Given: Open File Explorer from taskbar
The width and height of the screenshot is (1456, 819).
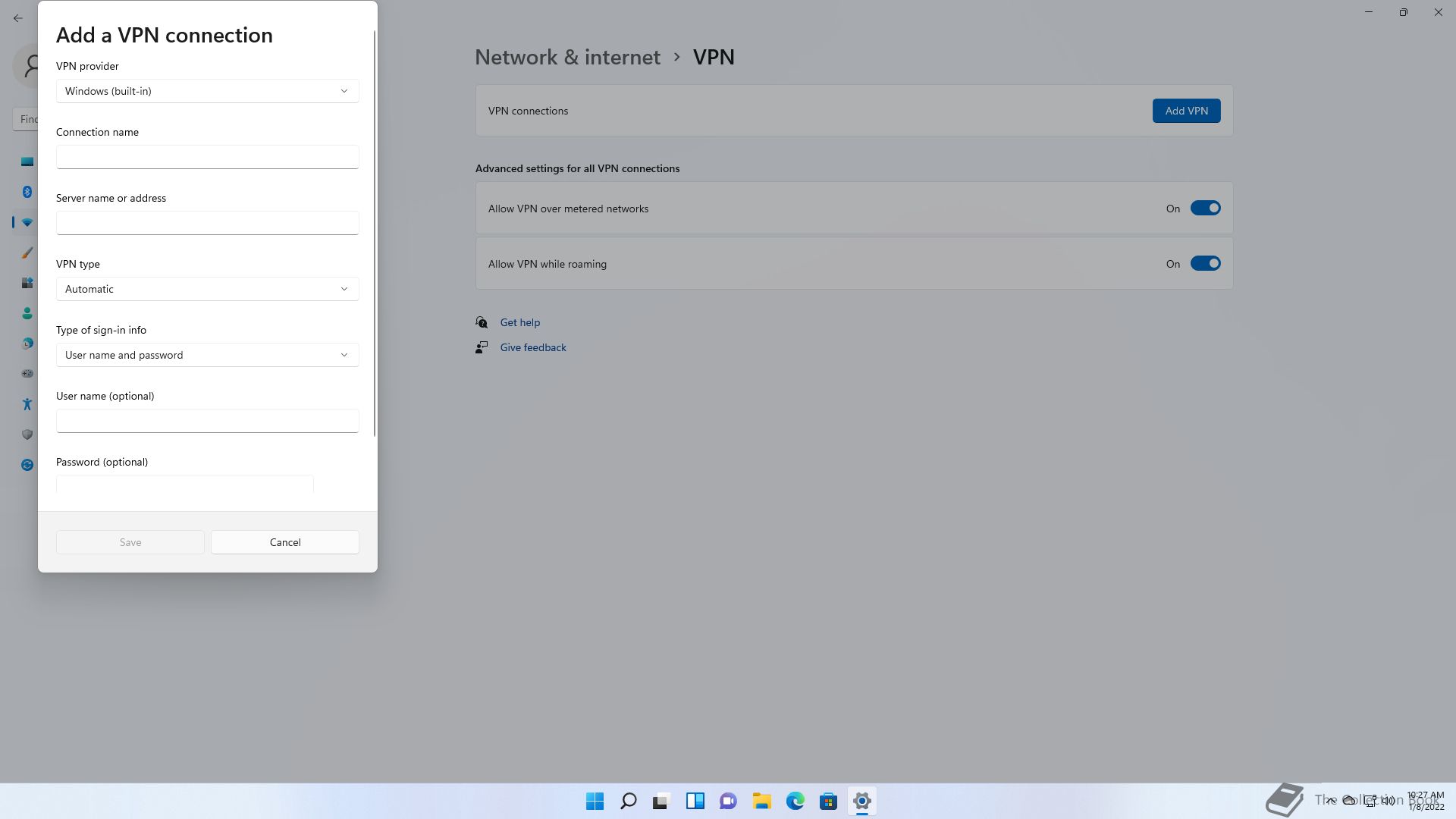Looking at the screenshot, I should [761, 801].
